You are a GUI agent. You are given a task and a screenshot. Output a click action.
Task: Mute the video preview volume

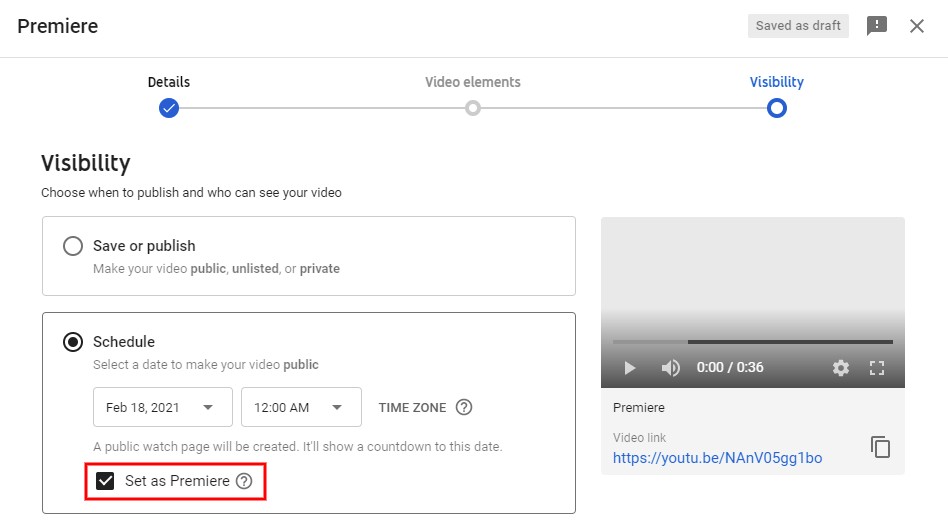[x=670, y=367]
